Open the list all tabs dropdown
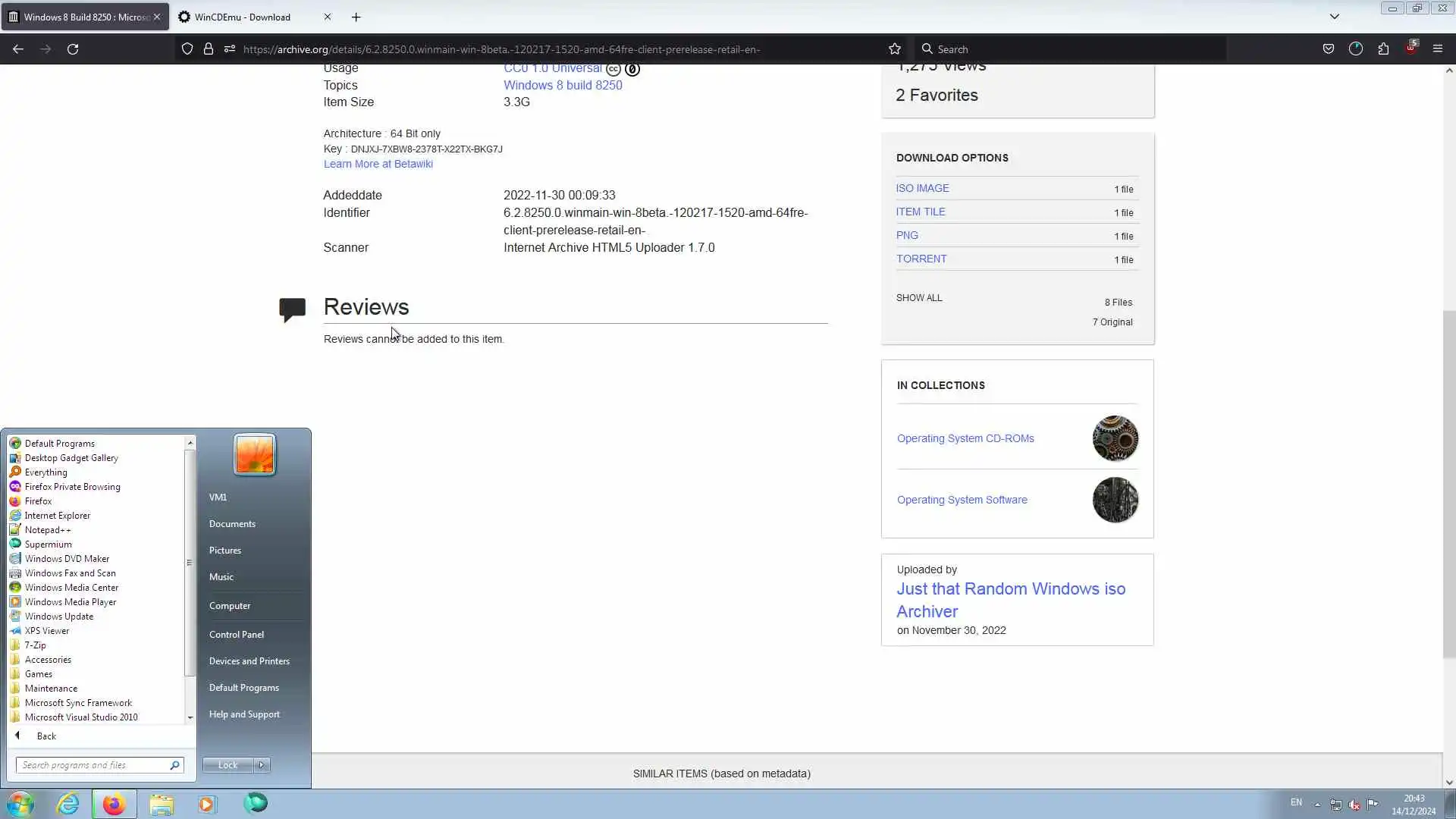The image size is (1456, 819). 1335,17
